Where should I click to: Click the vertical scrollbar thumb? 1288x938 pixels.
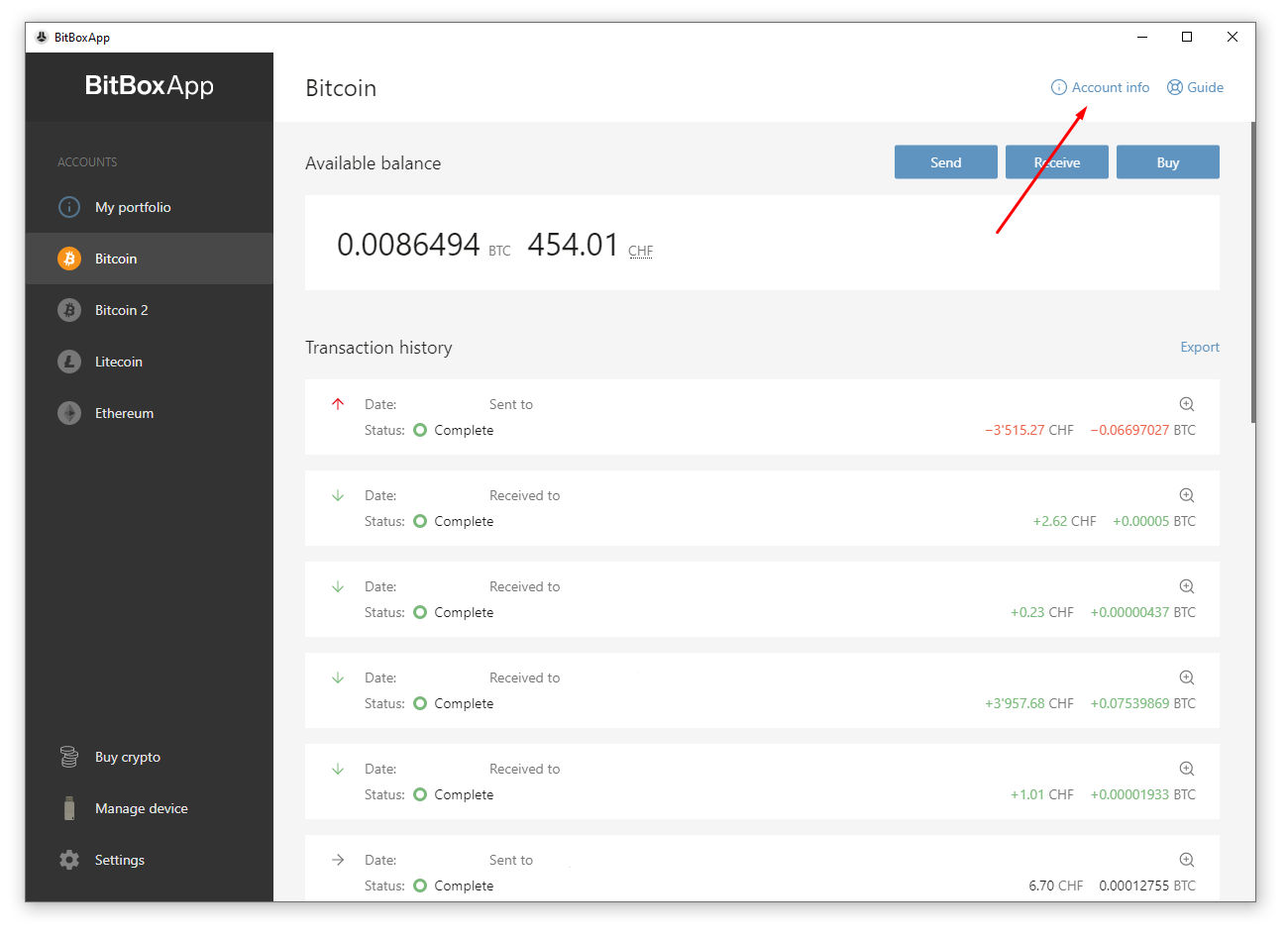1253,272
